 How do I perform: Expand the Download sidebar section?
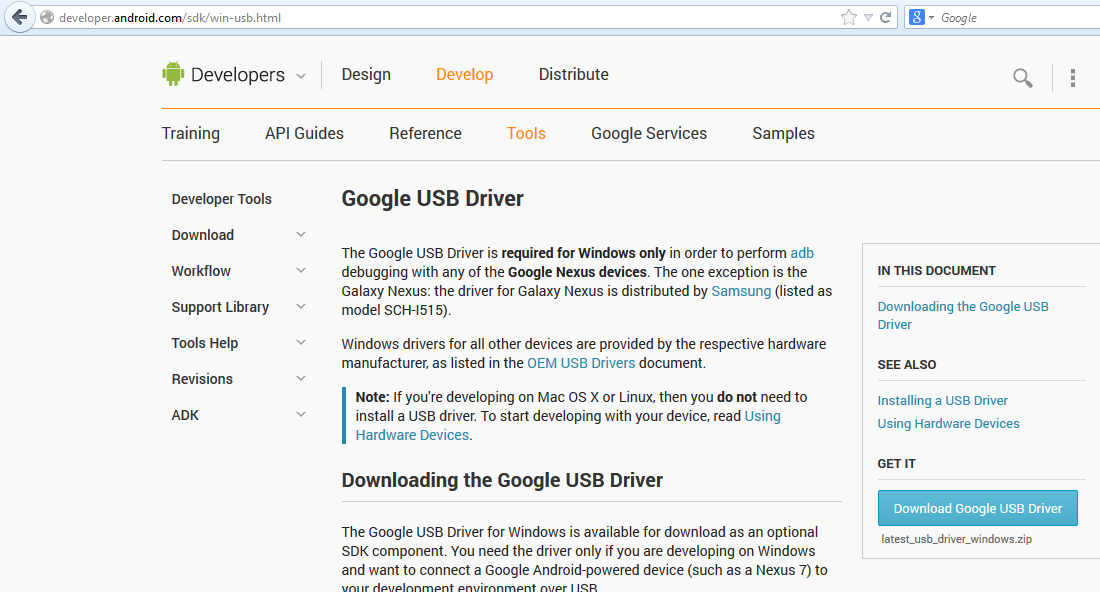tap(301, 235)
